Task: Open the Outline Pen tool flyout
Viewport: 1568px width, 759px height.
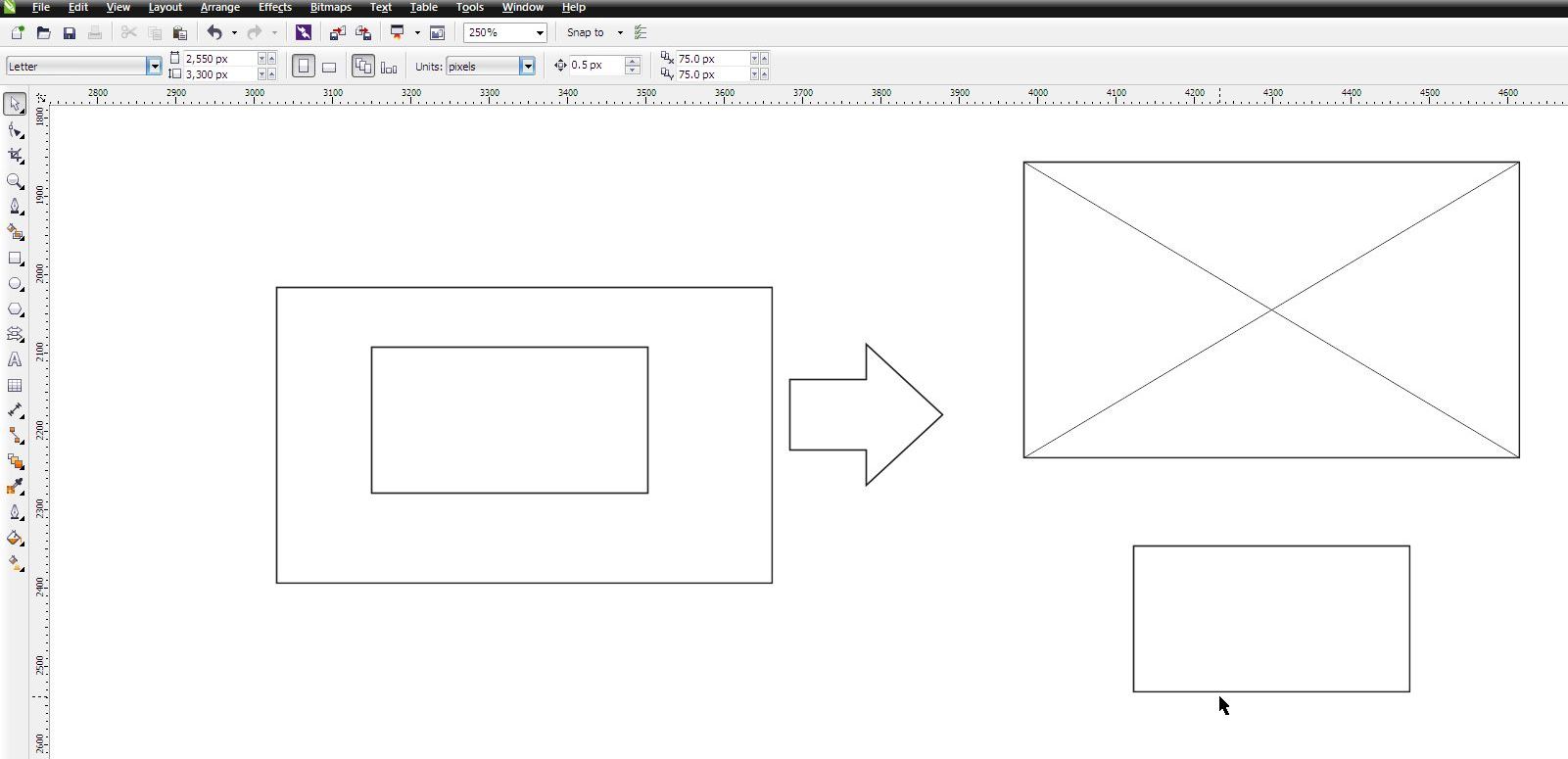Action: pos(15,512)
